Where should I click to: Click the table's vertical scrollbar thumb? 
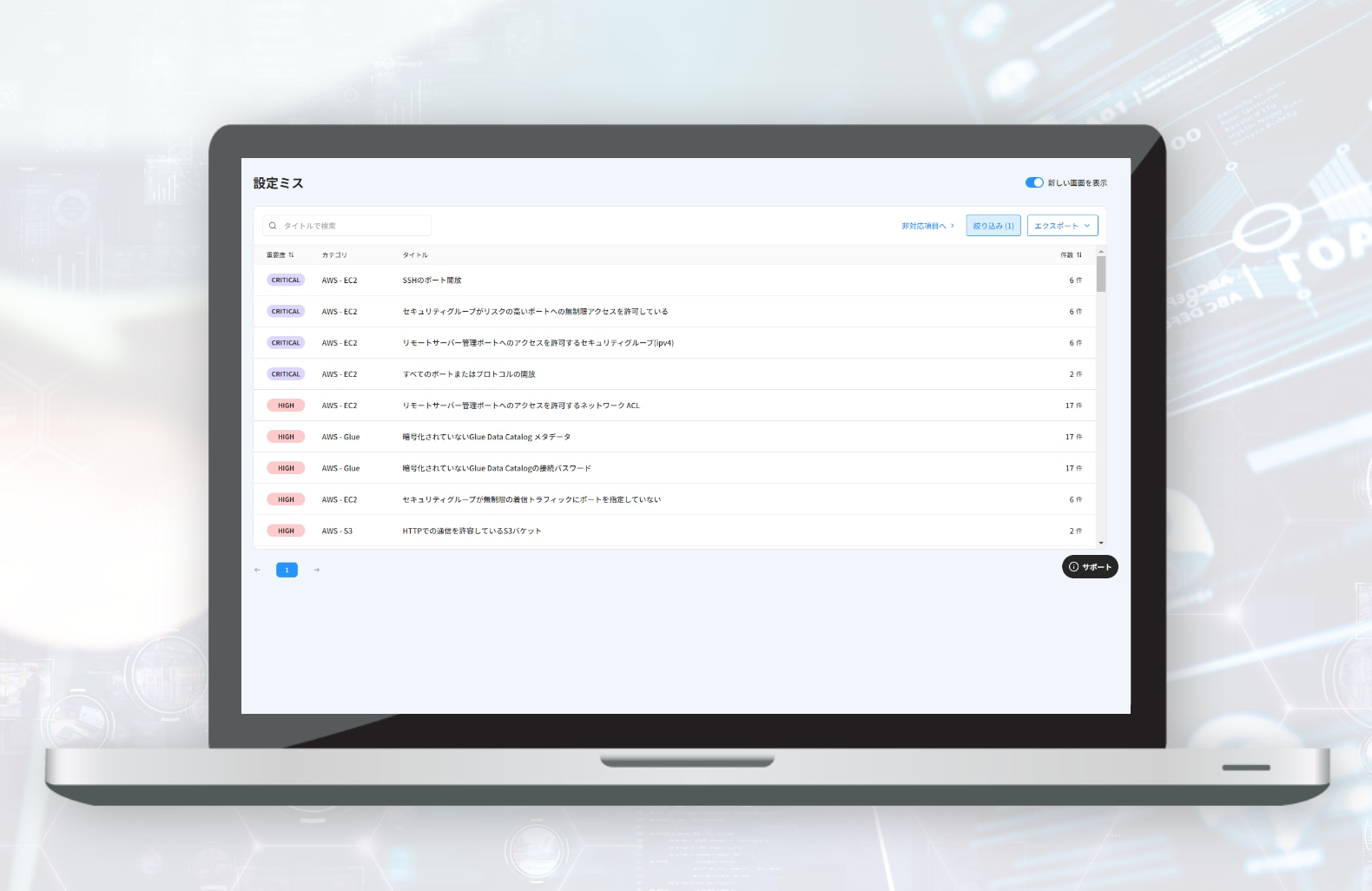pyautogui.click(x=1101, y=274)
